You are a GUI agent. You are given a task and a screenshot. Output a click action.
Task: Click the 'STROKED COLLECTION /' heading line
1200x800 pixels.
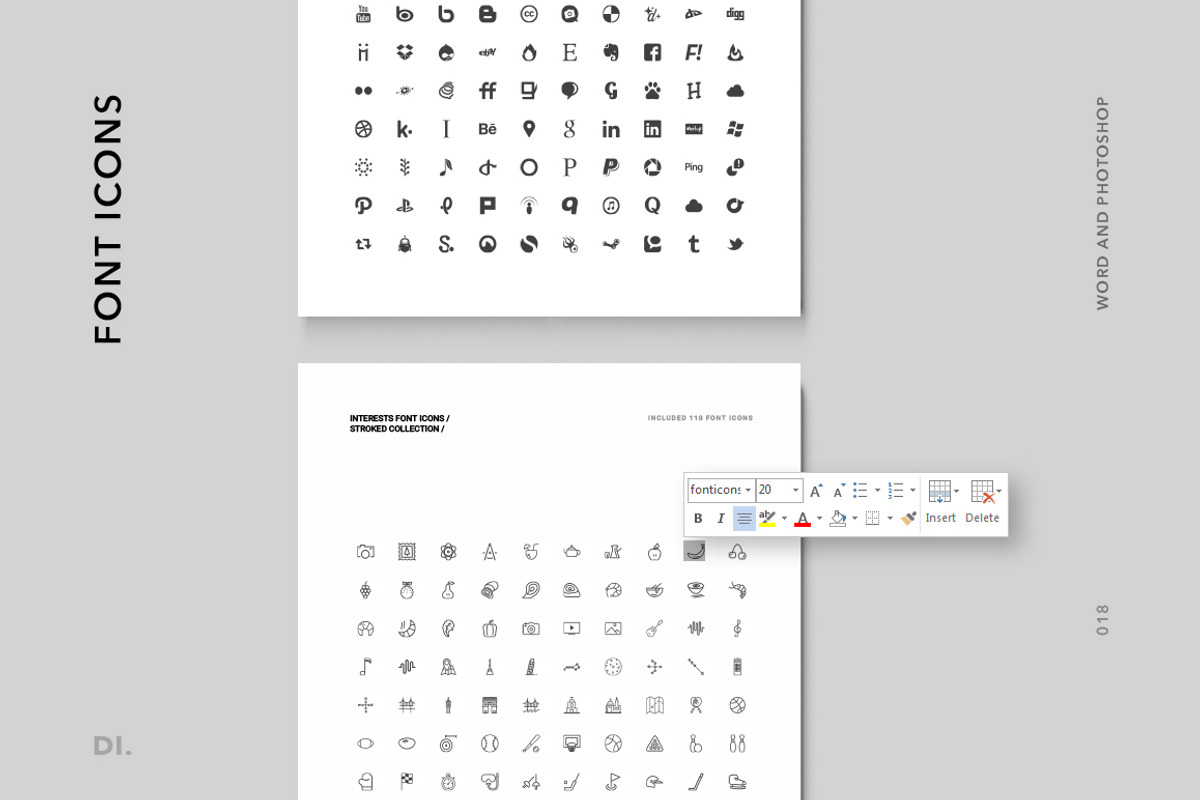click(x=397, y=429)
